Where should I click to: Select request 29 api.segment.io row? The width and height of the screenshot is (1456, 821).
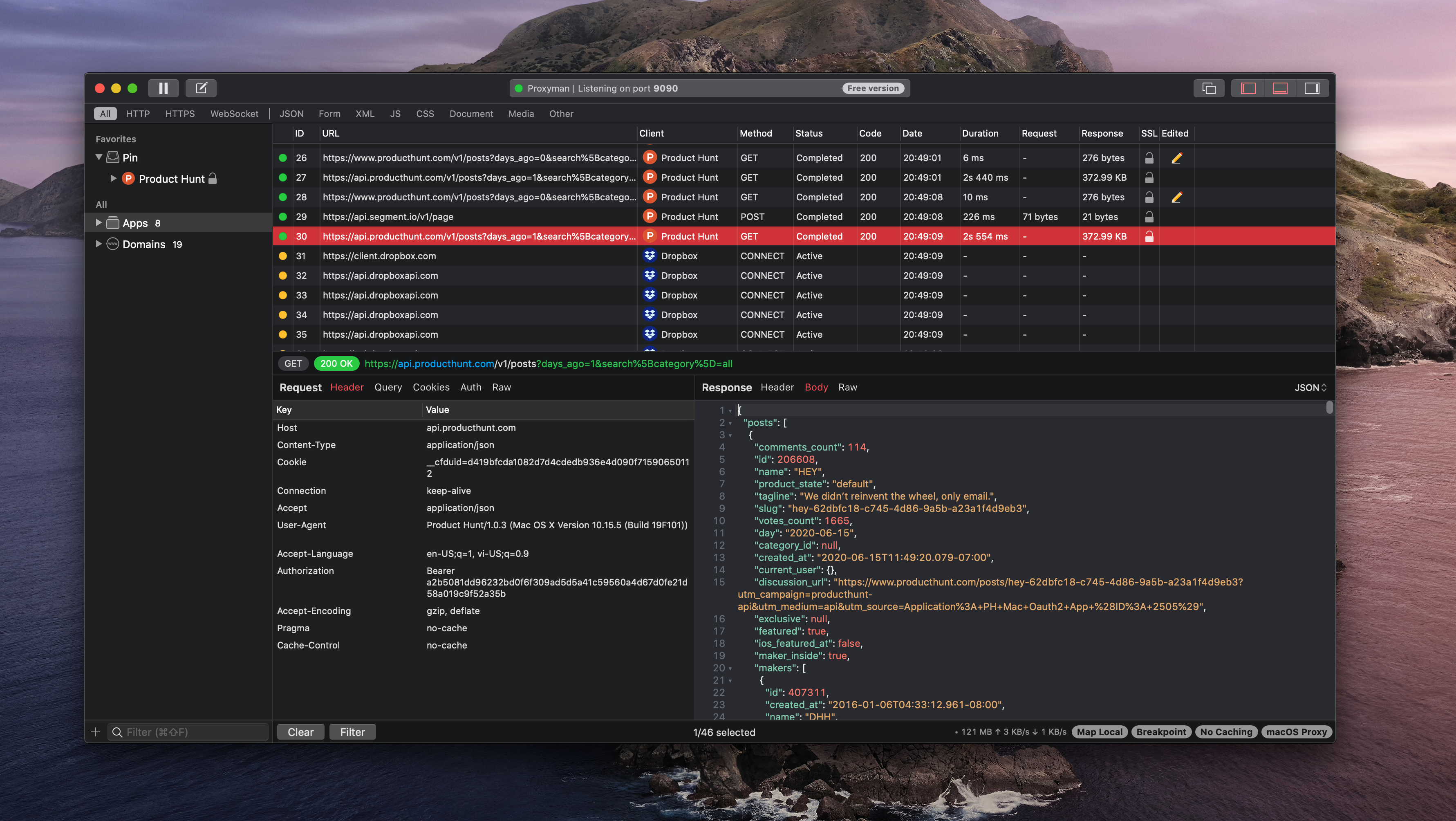click(x=803, y=217)
